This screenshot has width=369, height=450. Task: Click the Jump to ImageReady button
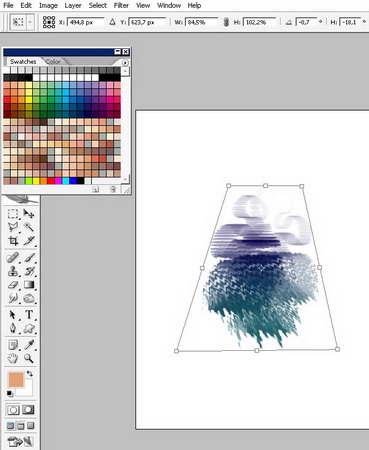coord(20,441)
